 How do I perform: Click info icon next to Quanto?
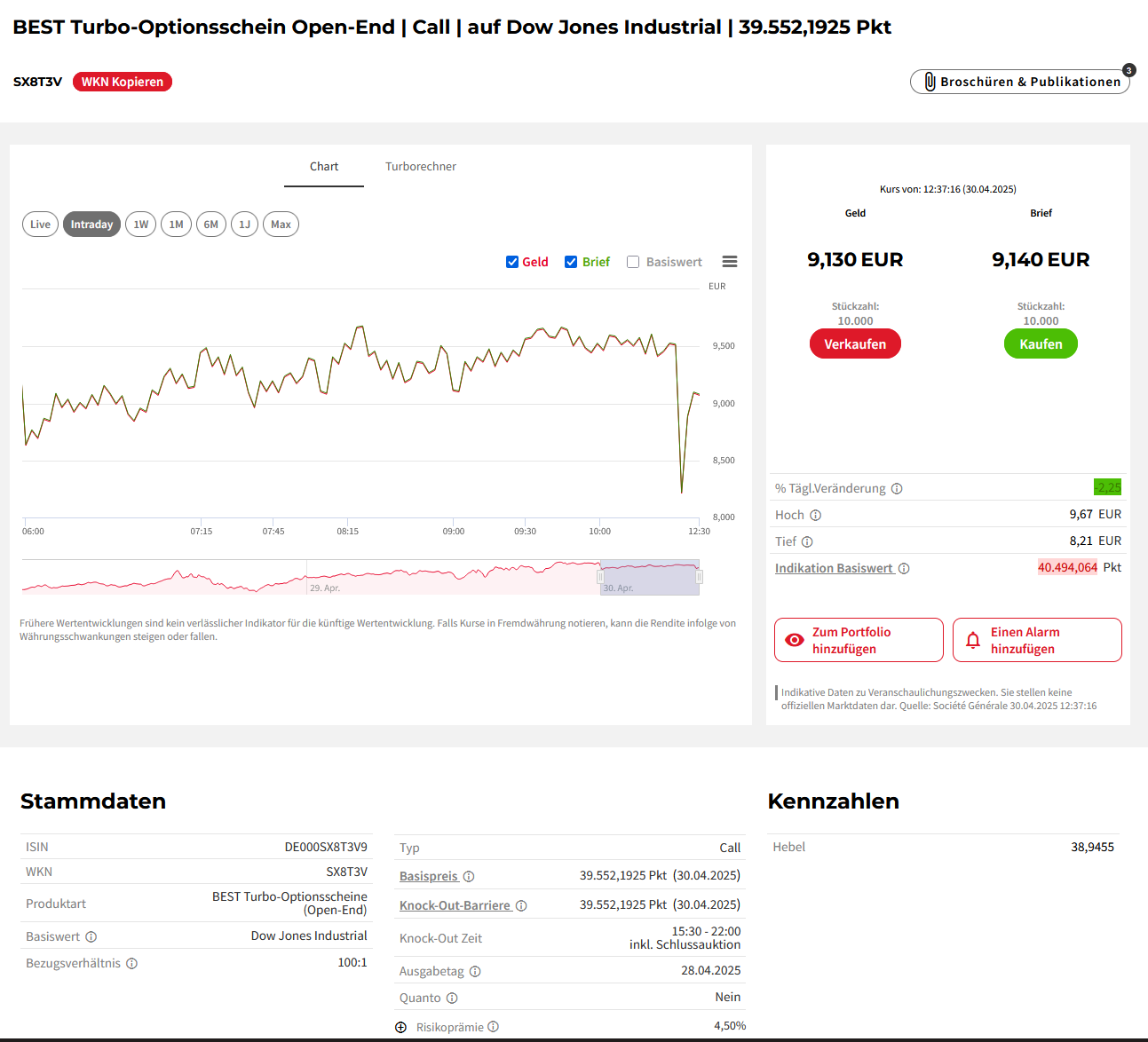(452, 999)
